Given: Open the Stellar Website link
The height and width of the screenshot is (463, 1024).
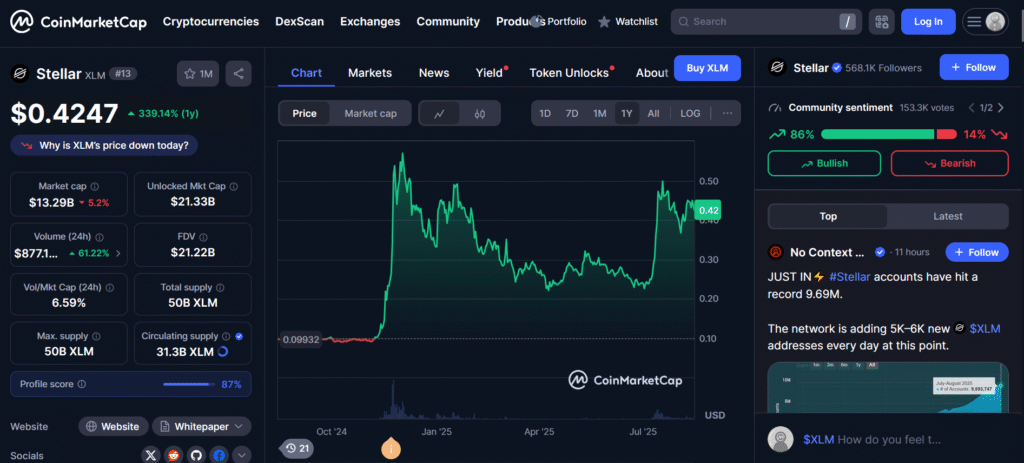Looking at the screenshot, I should [114, 426].
